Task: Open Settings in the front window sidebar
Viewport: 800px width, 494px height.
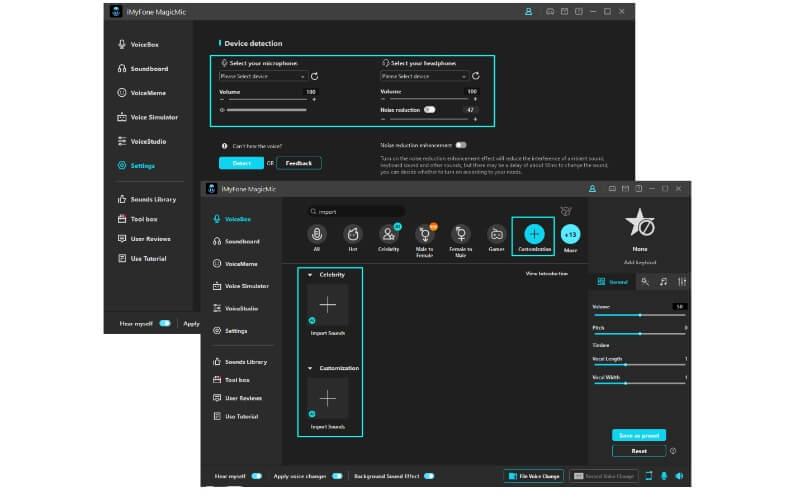Action: (x=230, y=331)
